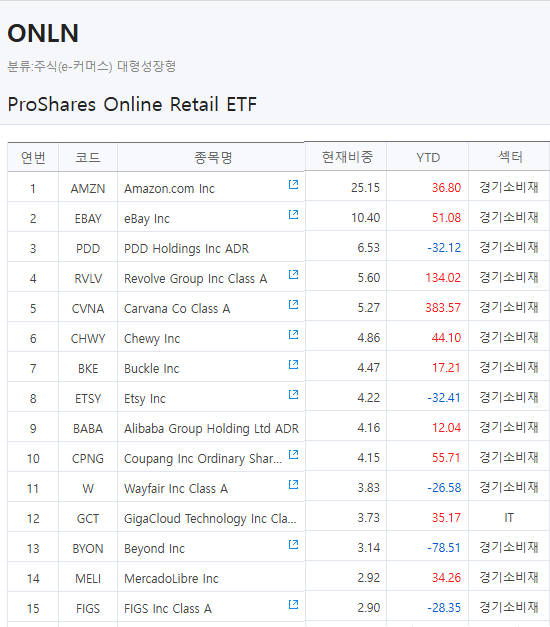Click the 코드 column header

coord(88,157)
